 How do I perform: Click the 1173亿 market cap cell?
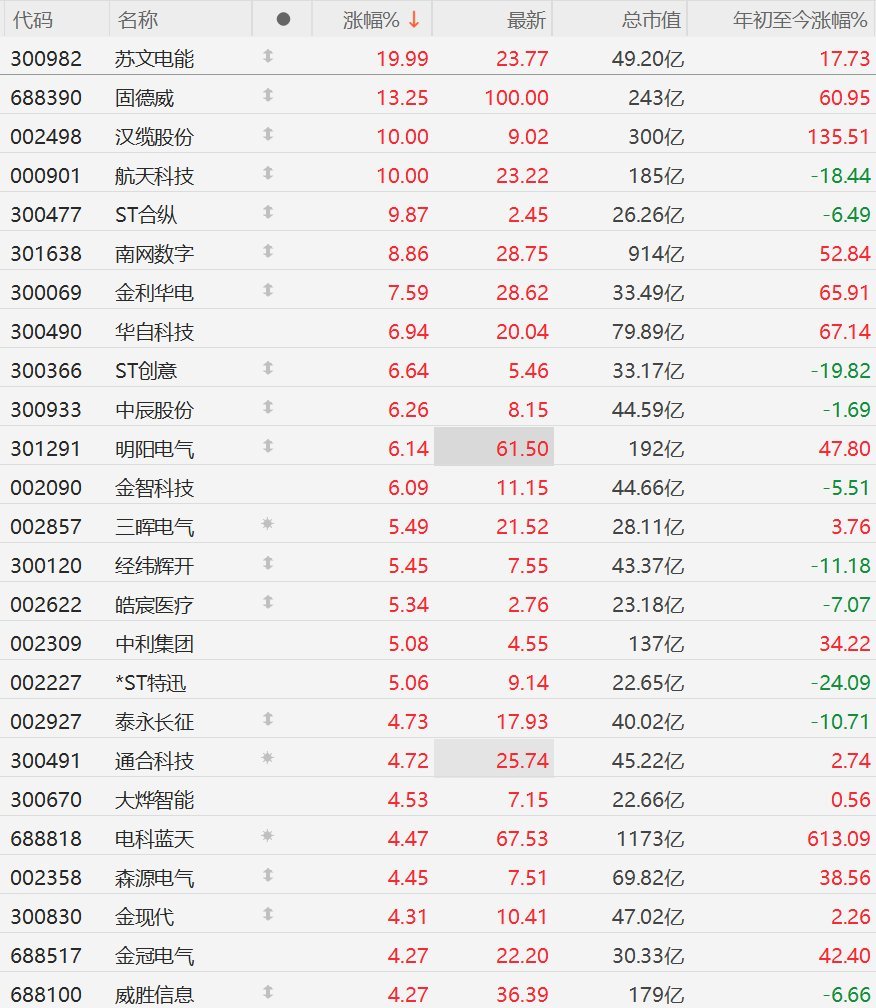[x=650, y=839]
